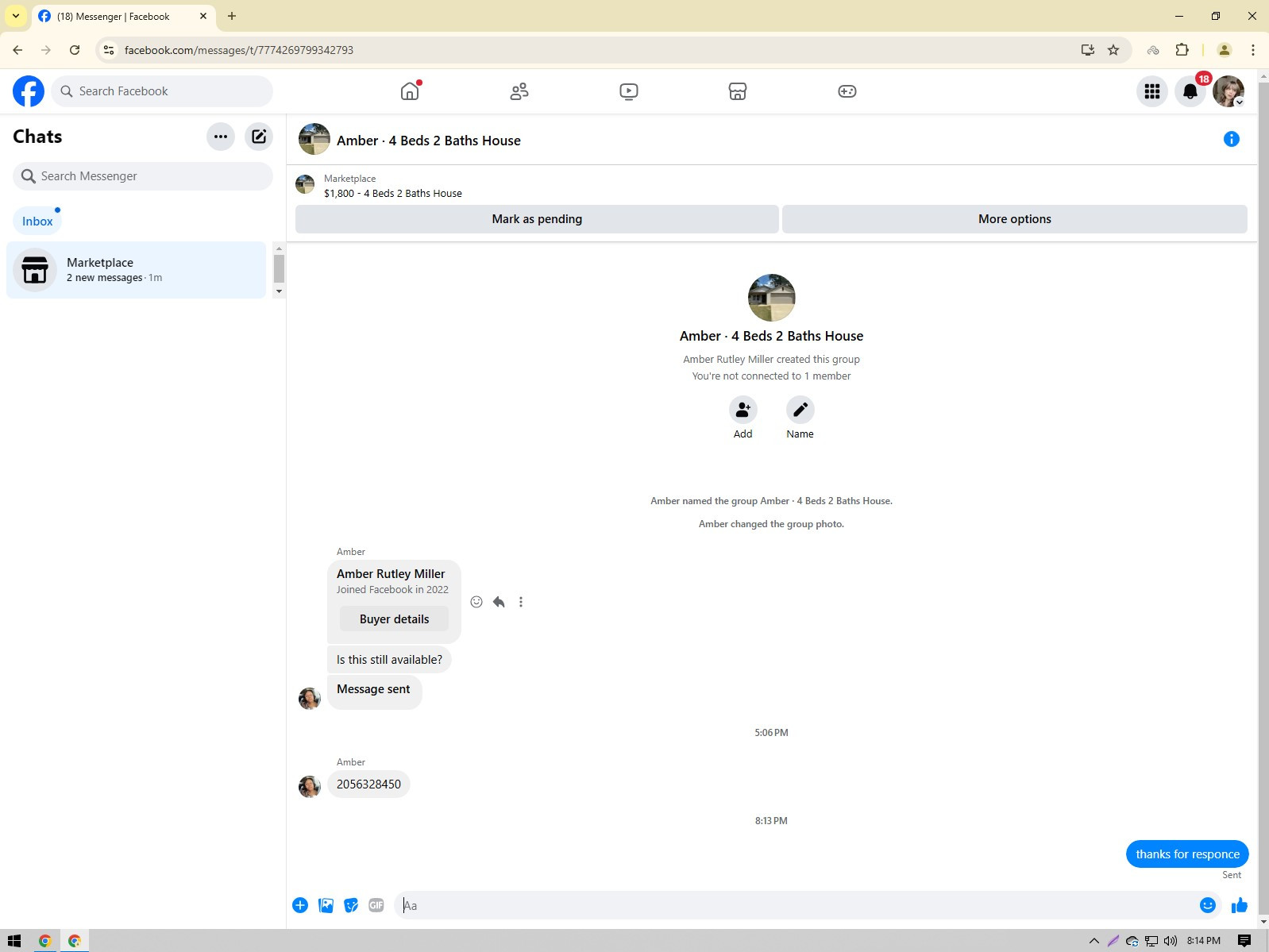Open Chrome three-dot menu

point(1253,50)
